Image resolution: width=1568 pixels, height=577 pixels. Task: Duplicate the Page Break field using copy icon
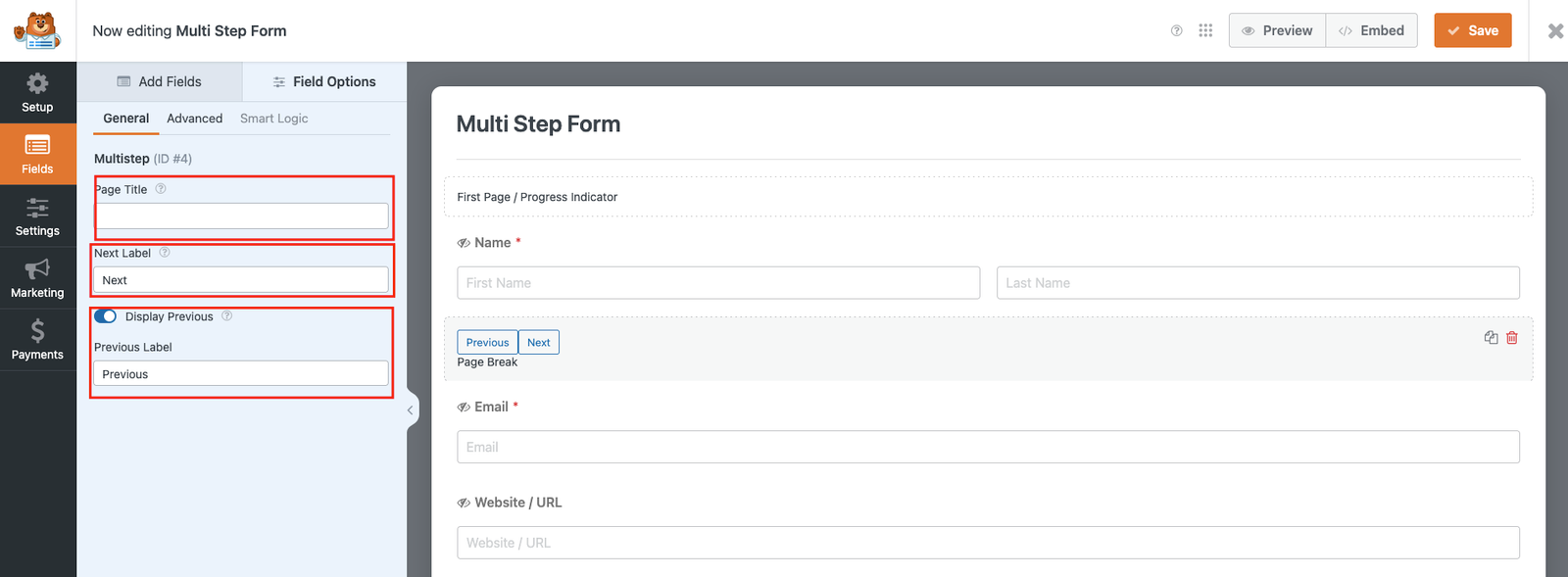pos(1491,338)
